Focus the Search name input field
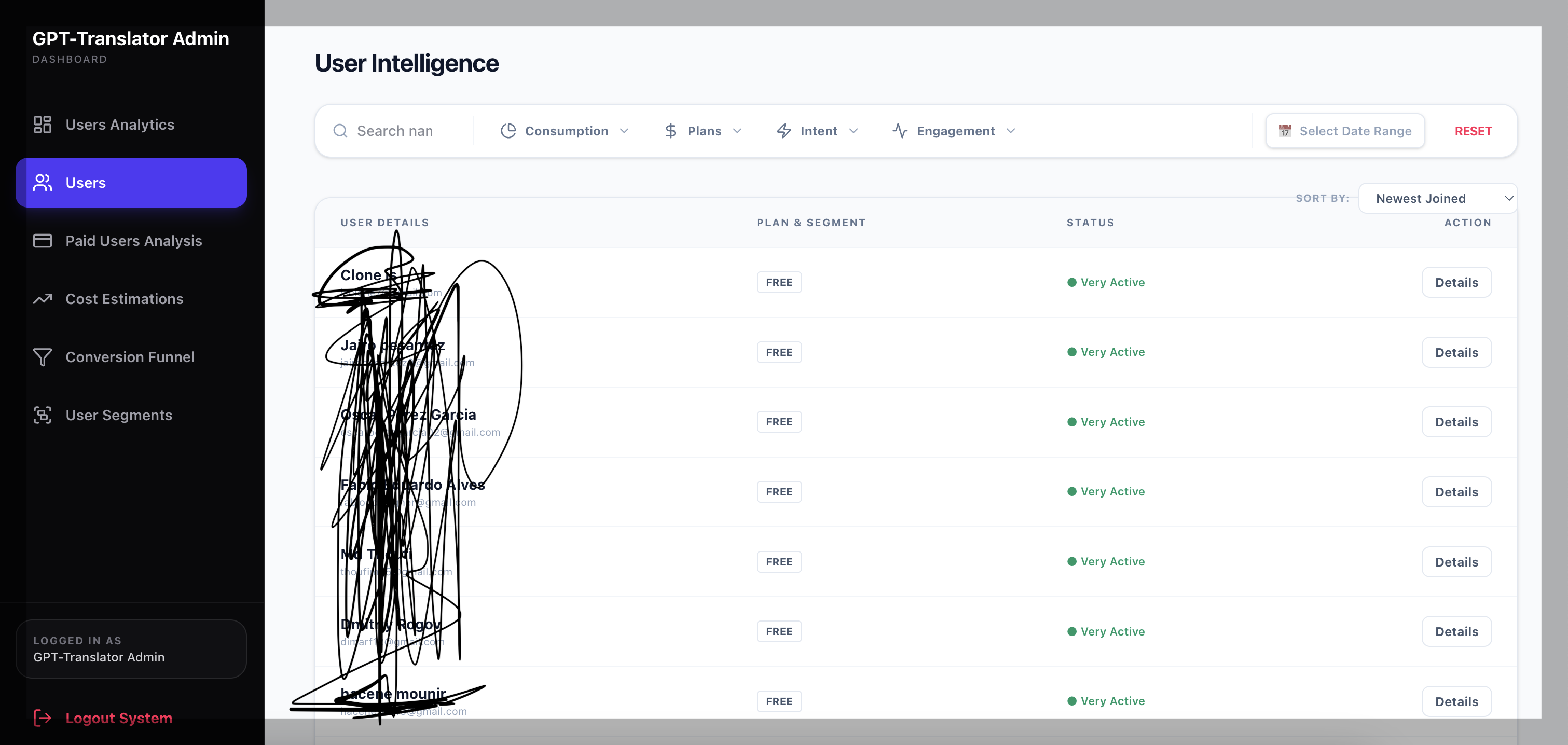This screenshot has width=1568, height=745. pos(408,131)
